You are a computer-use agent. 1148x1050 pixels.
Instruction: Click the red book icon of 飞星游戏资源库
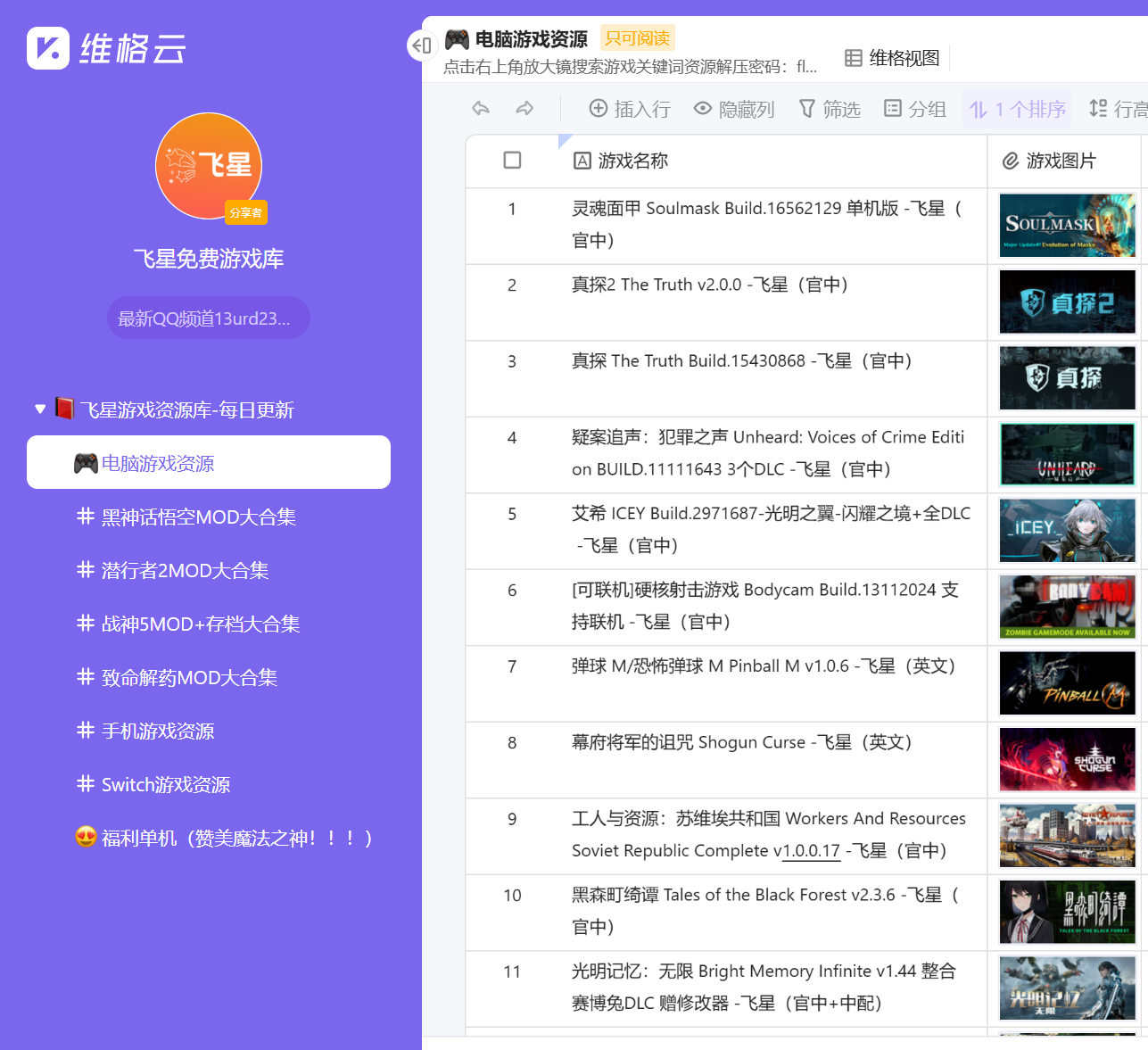pos(64,409)
